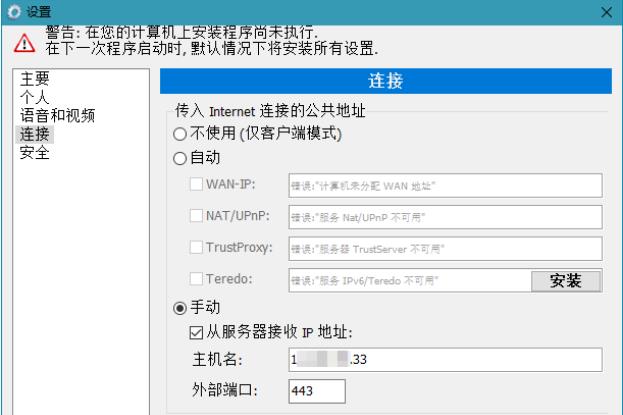Image resolution: width=623 pixels, height=415 pixels.
Task: Tick the Teredo checkbox
Action: tap(196, 279)
